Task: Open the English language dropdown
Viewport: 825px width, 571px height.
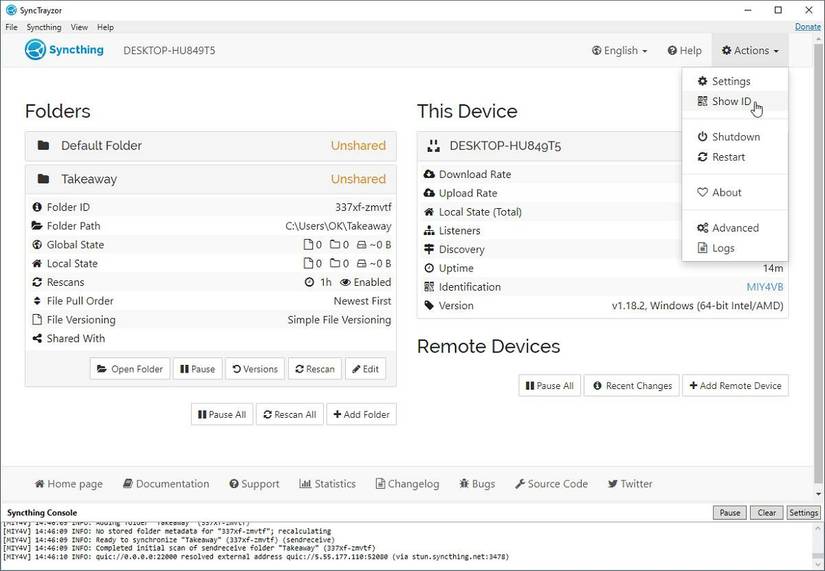Action: [619, 51]
